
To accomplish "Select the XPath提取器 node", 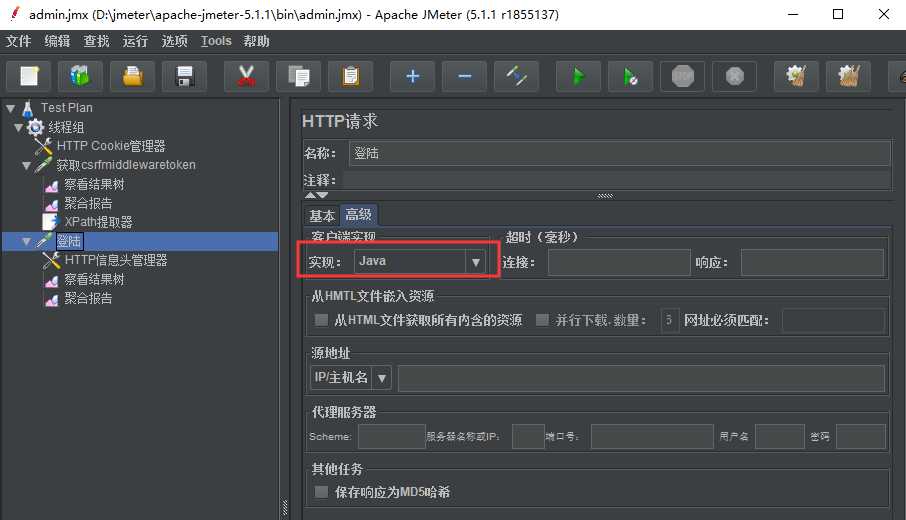I will (98, 222).
